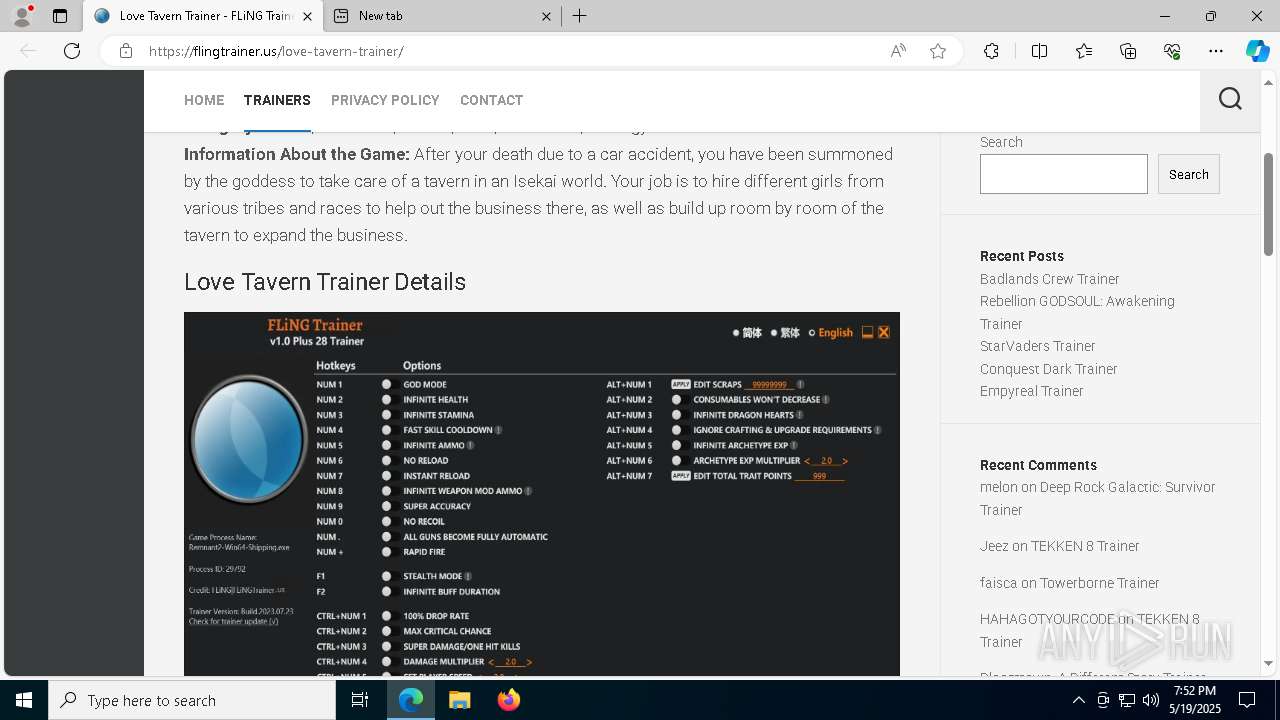Open the taskbar clock and date
The width and height of the screenshot is (1280, 720).
[1195, 700]
